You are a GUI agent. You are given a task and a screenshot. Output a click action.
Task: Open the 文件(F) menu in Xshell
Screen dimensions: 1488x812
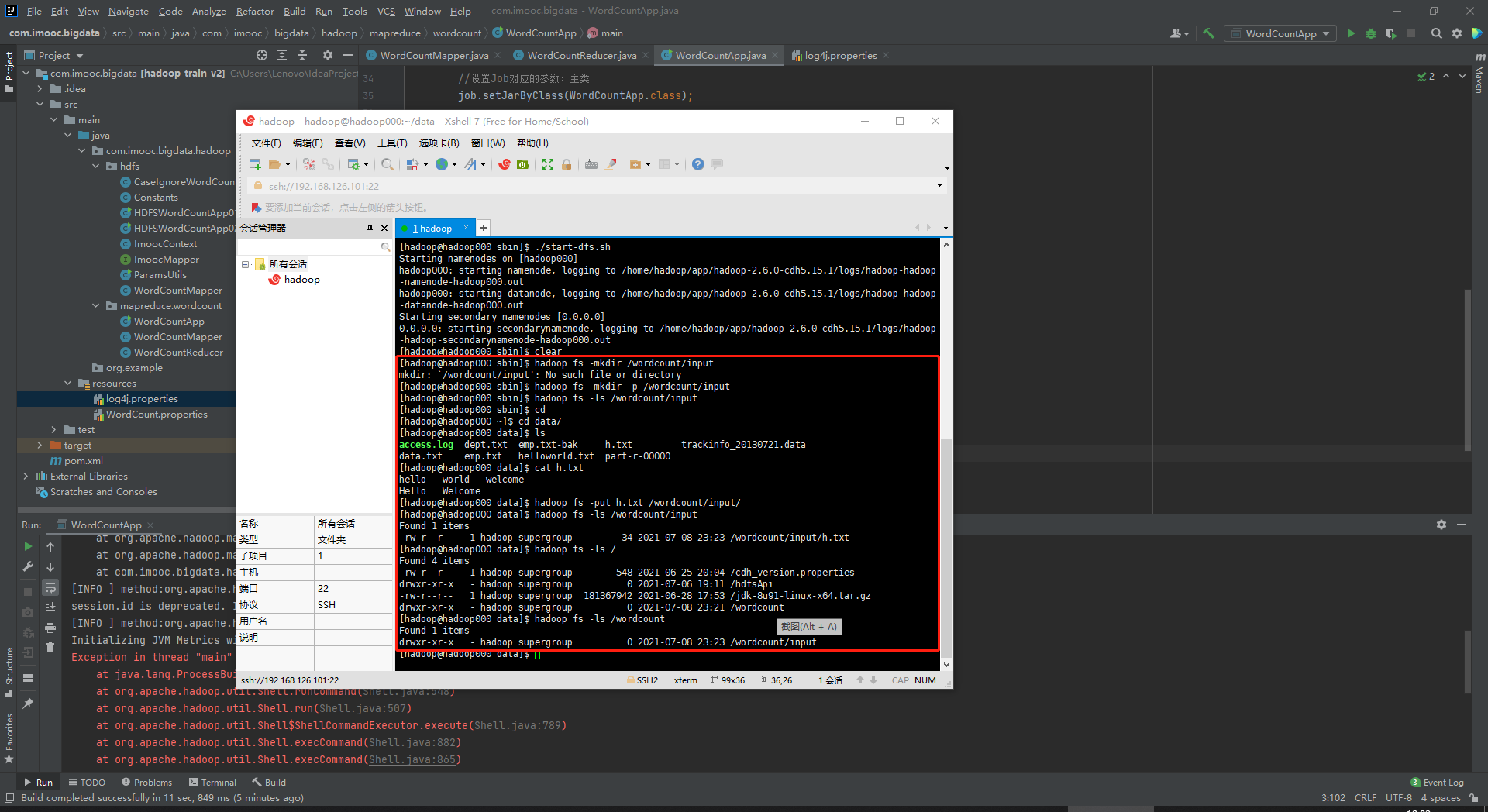click(266, 143)
